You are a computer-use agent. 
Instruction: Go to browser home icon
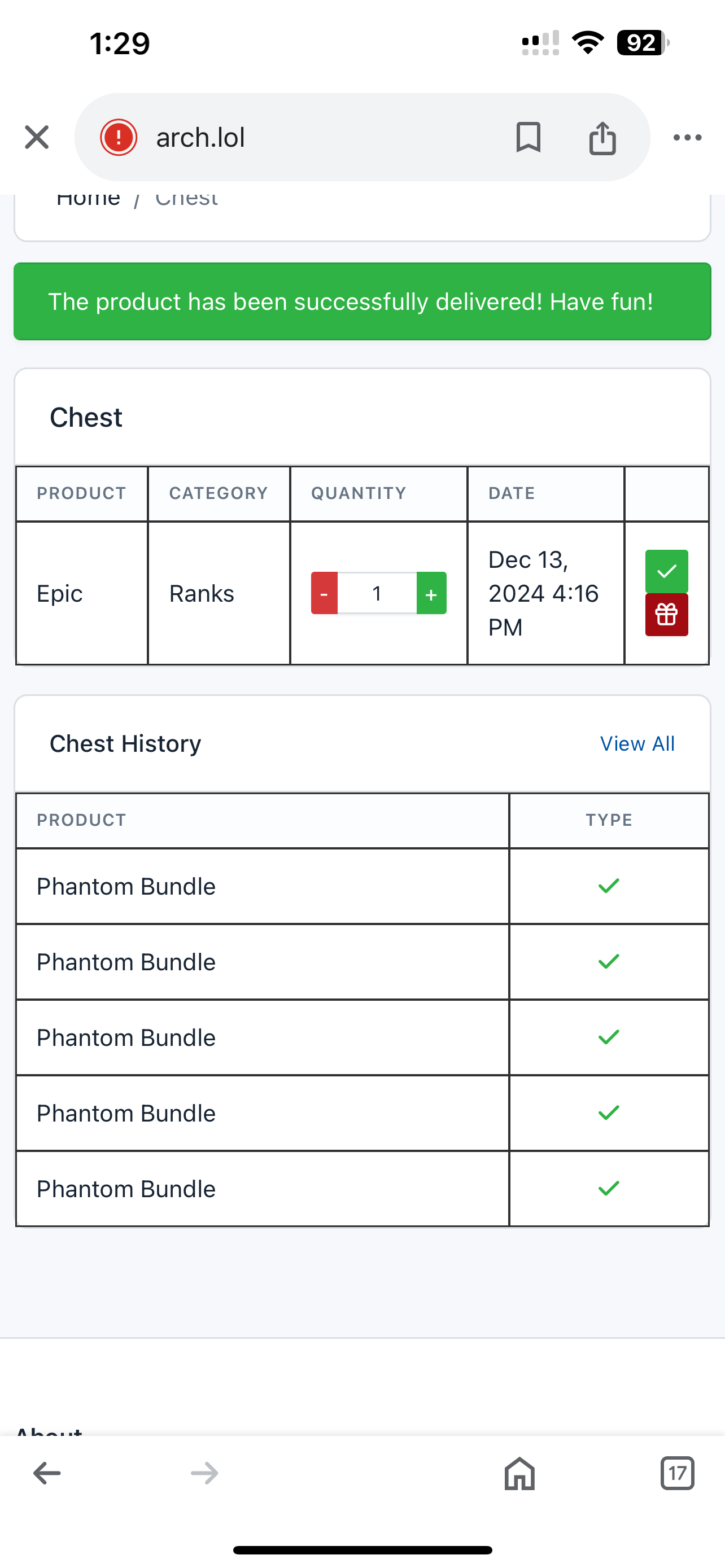point(519,1473)
